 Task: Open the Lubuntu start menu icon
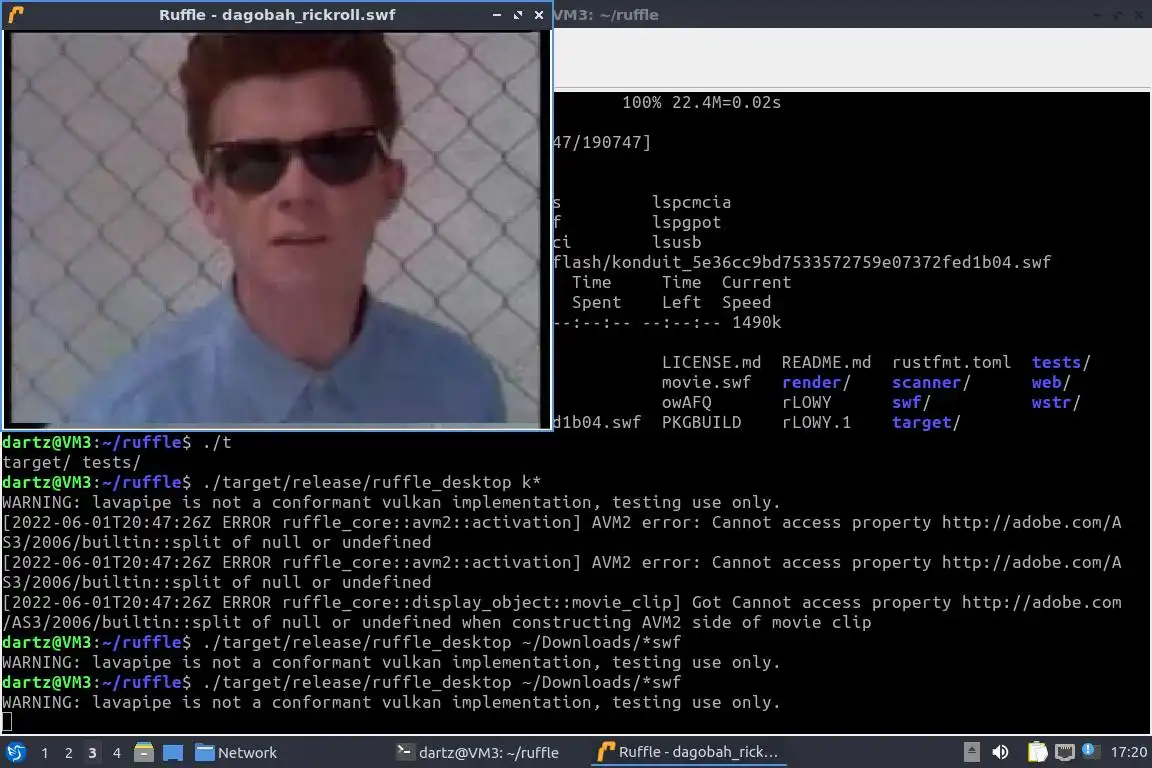tap(15, 753)
